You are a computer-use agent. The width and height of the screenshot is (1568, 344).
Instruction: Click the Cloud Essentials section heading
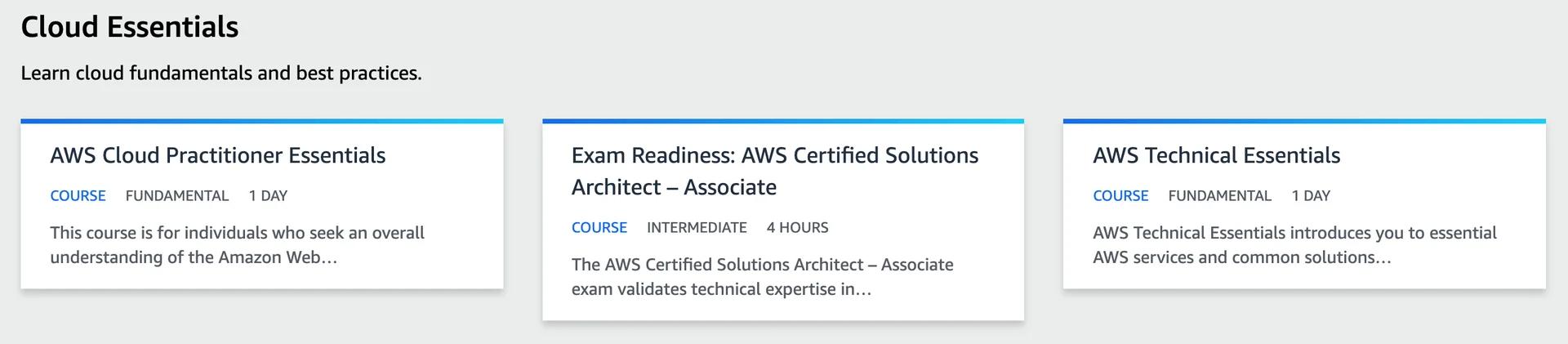coord(130,27)
